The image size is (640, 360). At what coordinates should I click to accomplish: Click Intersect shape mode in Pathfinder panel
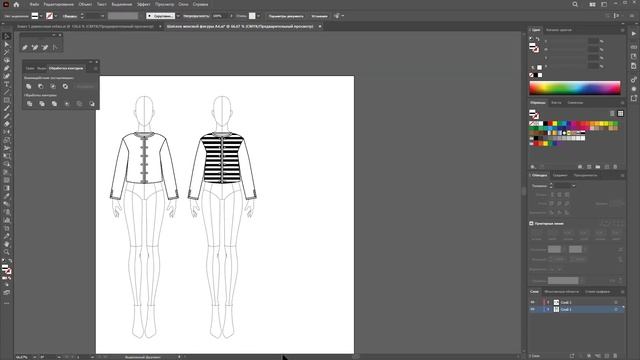(53, 87)
